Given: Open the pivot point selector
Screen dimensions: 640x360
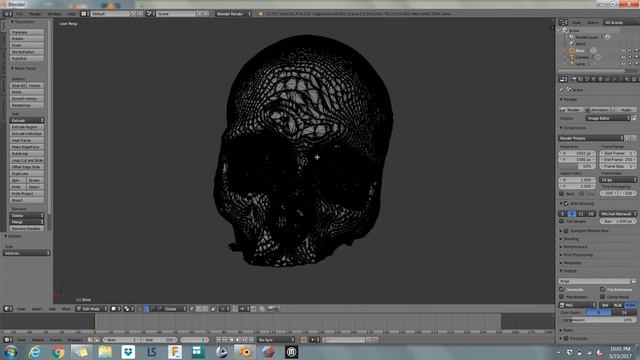Looking at the screenshot, I should coord(129,309).
